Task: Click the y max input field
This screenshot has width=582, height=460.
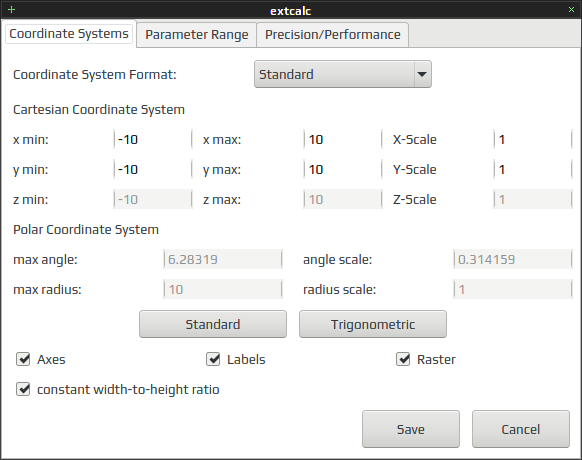Action: (x=343, y=170)
